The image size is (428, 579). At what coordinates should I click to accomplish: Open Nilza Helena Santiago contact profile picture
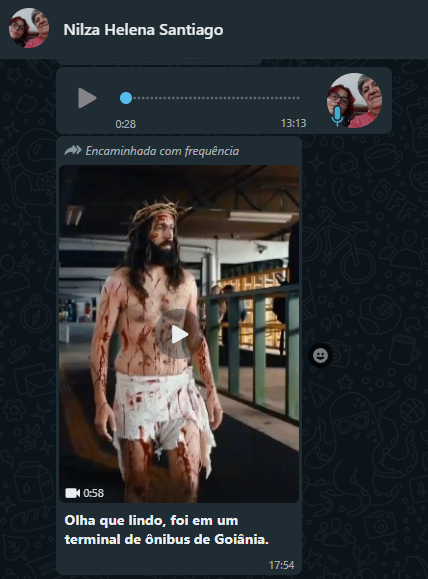[29, 28]
